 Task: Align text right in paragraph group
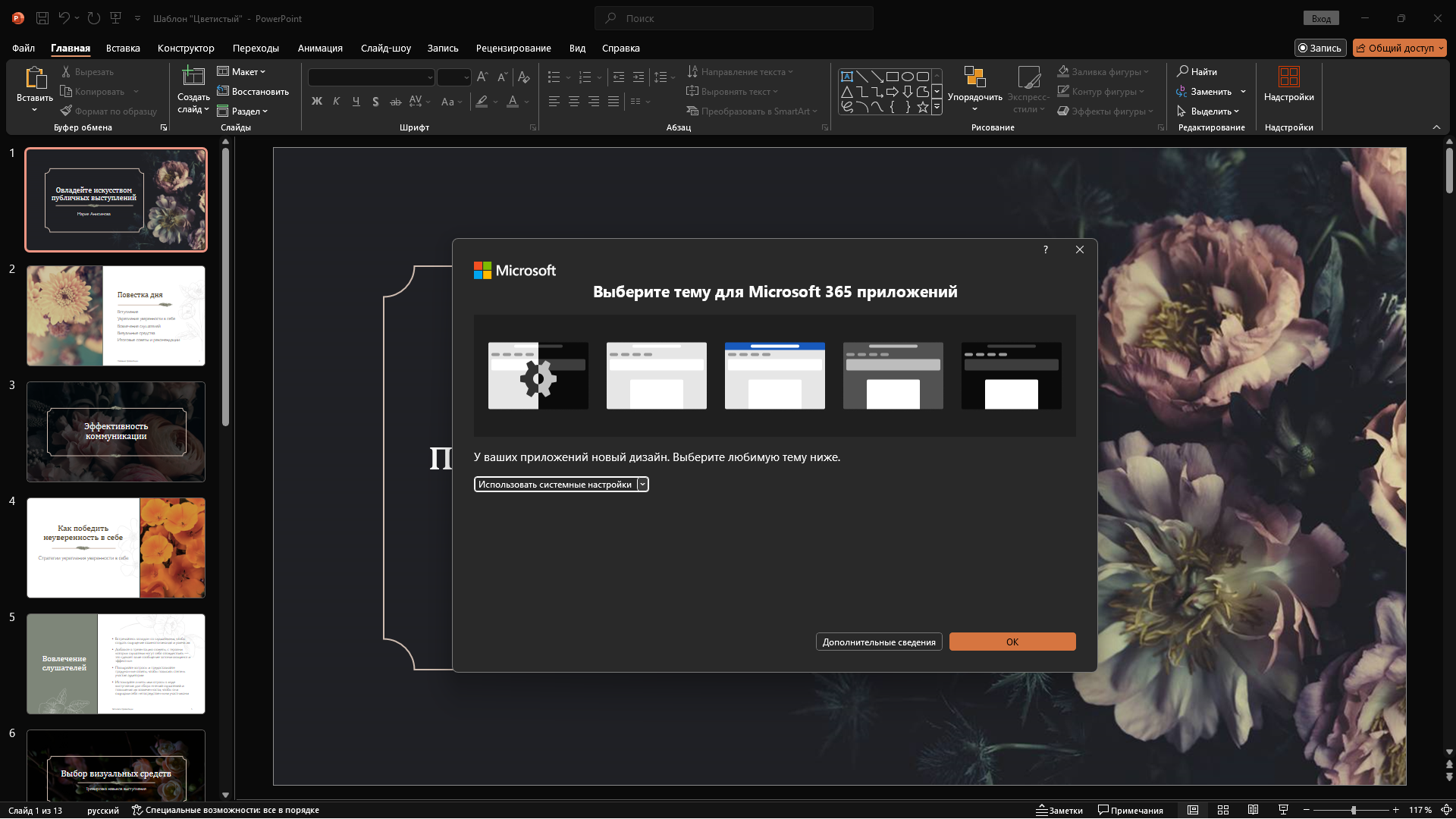[594, 102]
